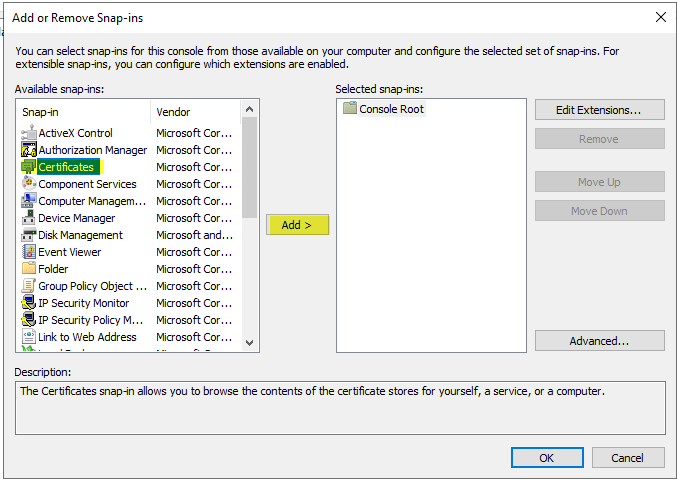The width and height of the screenshot is (677, 487).
Task: Click the snap-in list scroll down arrow
Action: [x=249, y=343]
